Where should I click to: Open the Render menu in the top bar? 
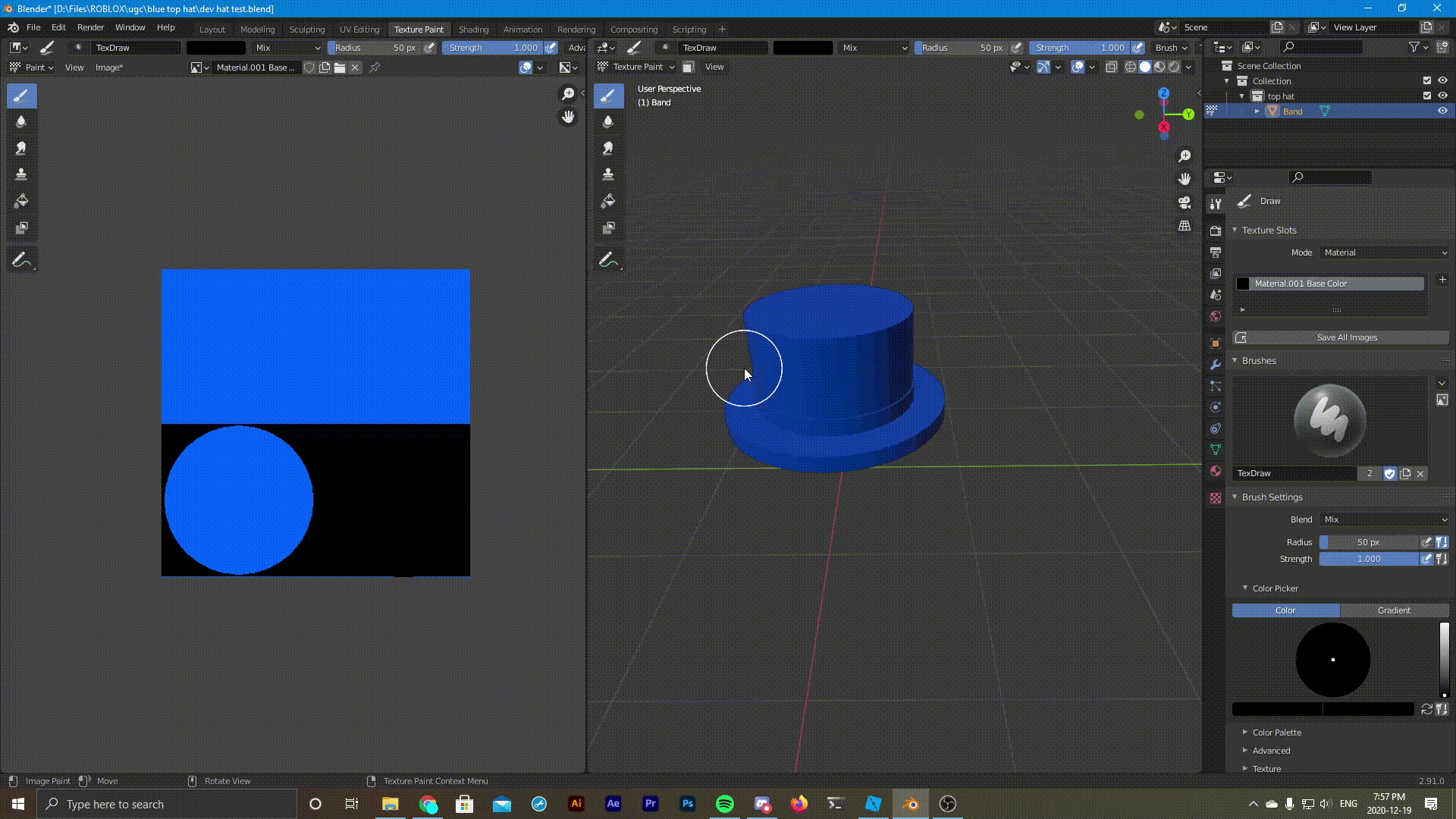click(90, 27)
